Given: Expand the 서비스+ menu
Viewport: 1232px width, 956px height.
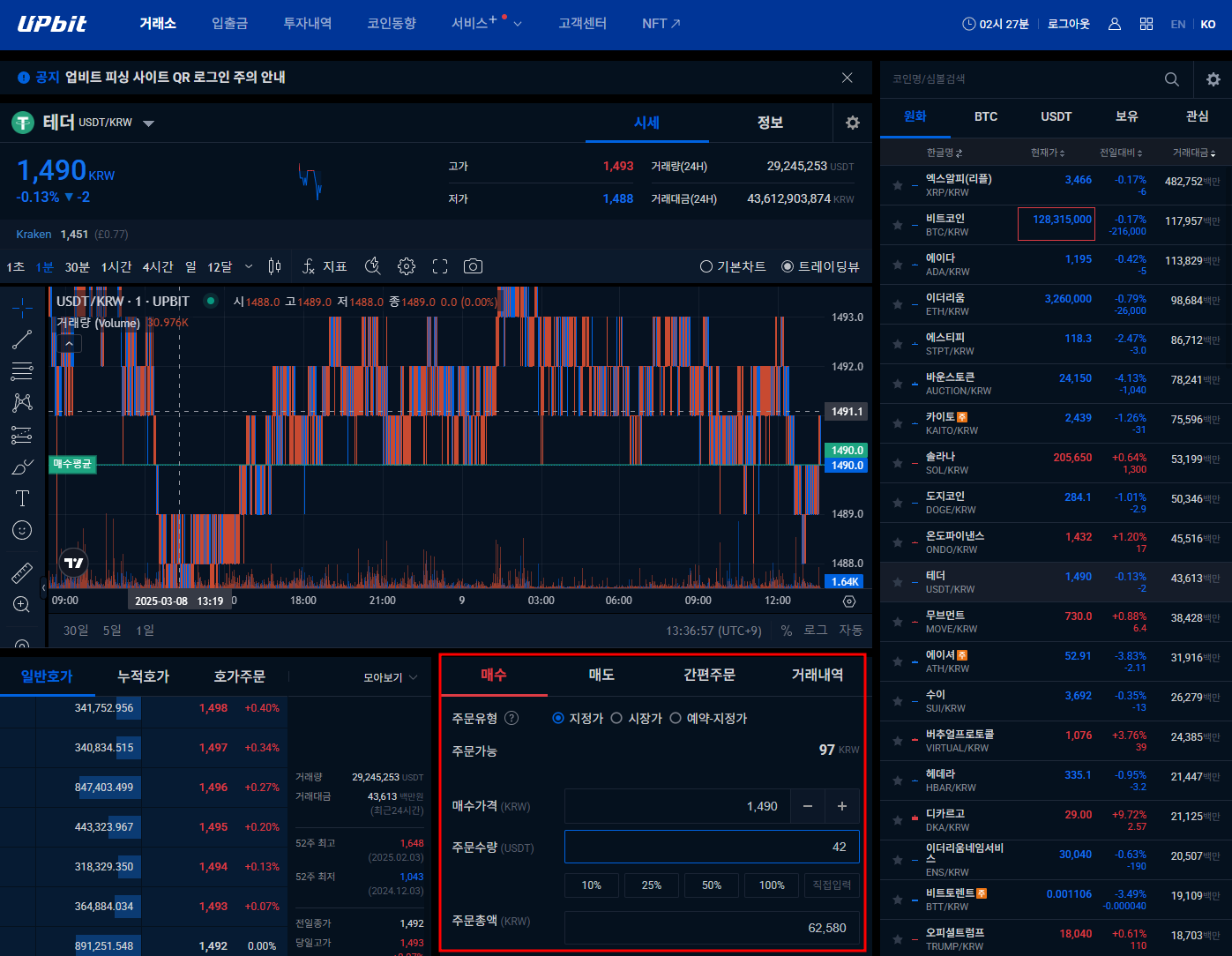Looking at the screenshot, I should (x=486, y=24).
